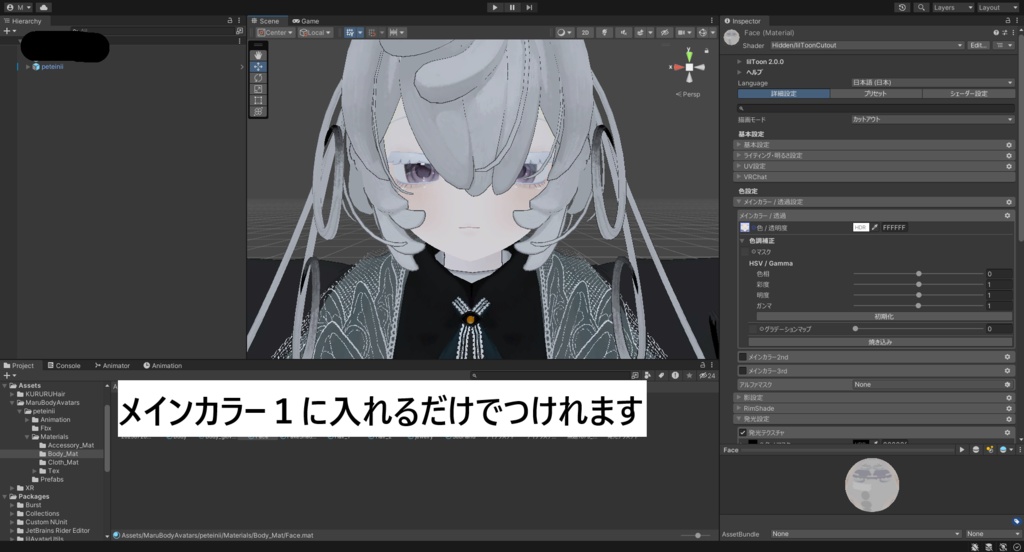Image resolution: width=1024 pixels, height=552 pixels.
Task: Open the 描画モード (カットアウト) dropdown
Action: 933,120
